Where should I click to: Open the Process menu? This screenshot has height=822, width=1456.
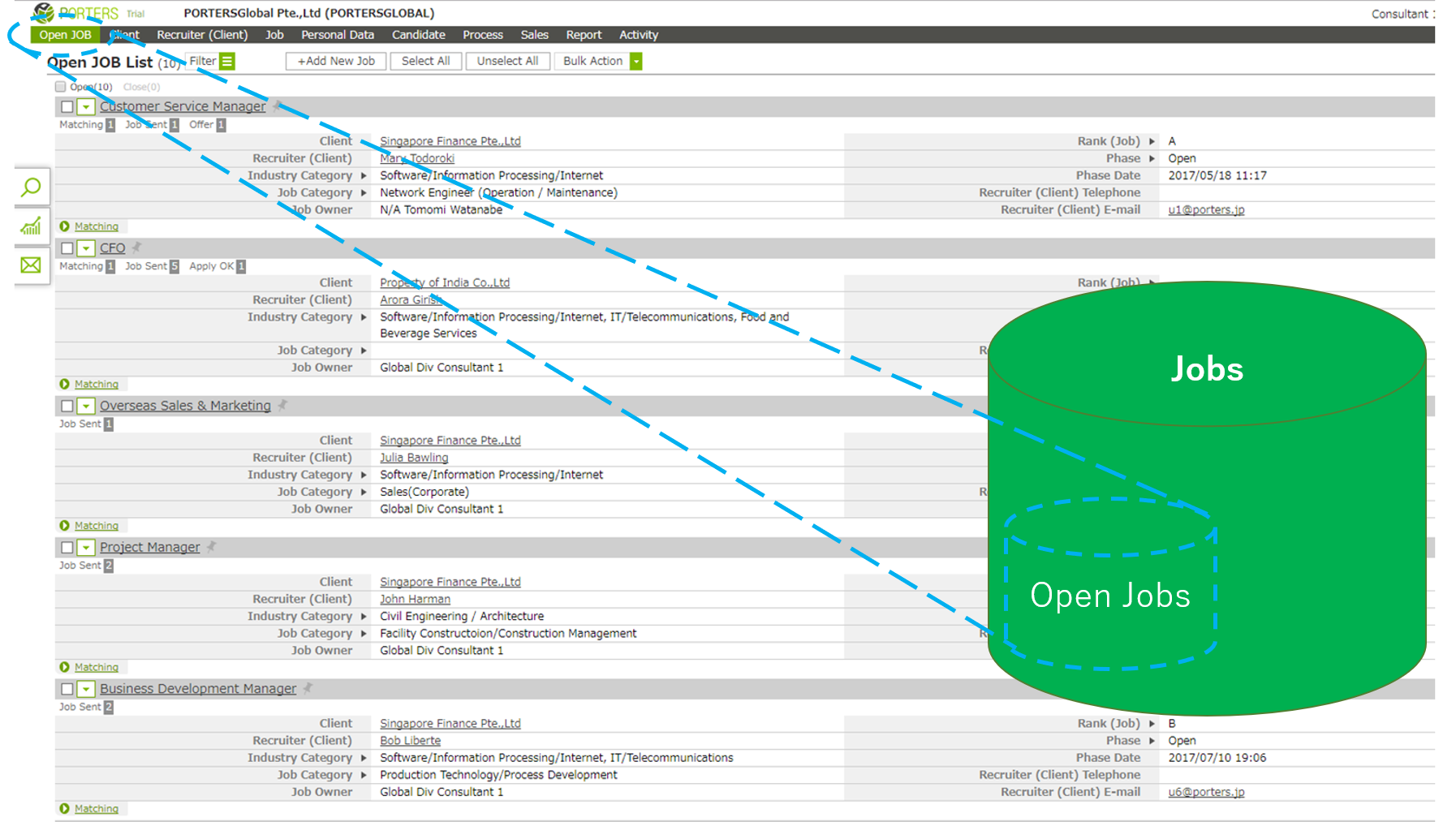[483, 35]
